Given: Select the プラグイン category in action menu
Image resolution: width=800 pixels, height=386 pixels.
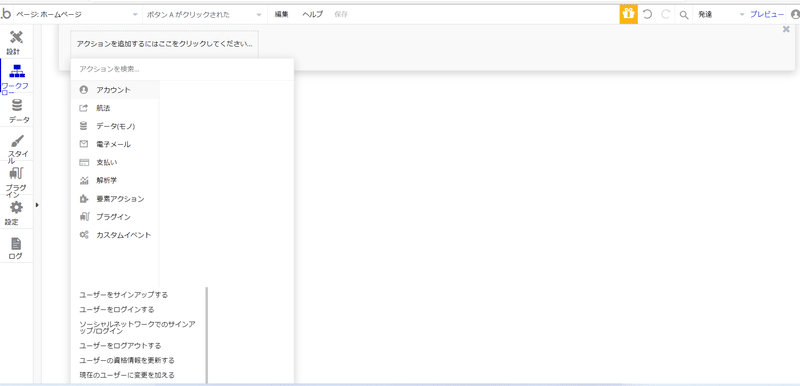Looking at the screenshot, I should coord(115,217).
